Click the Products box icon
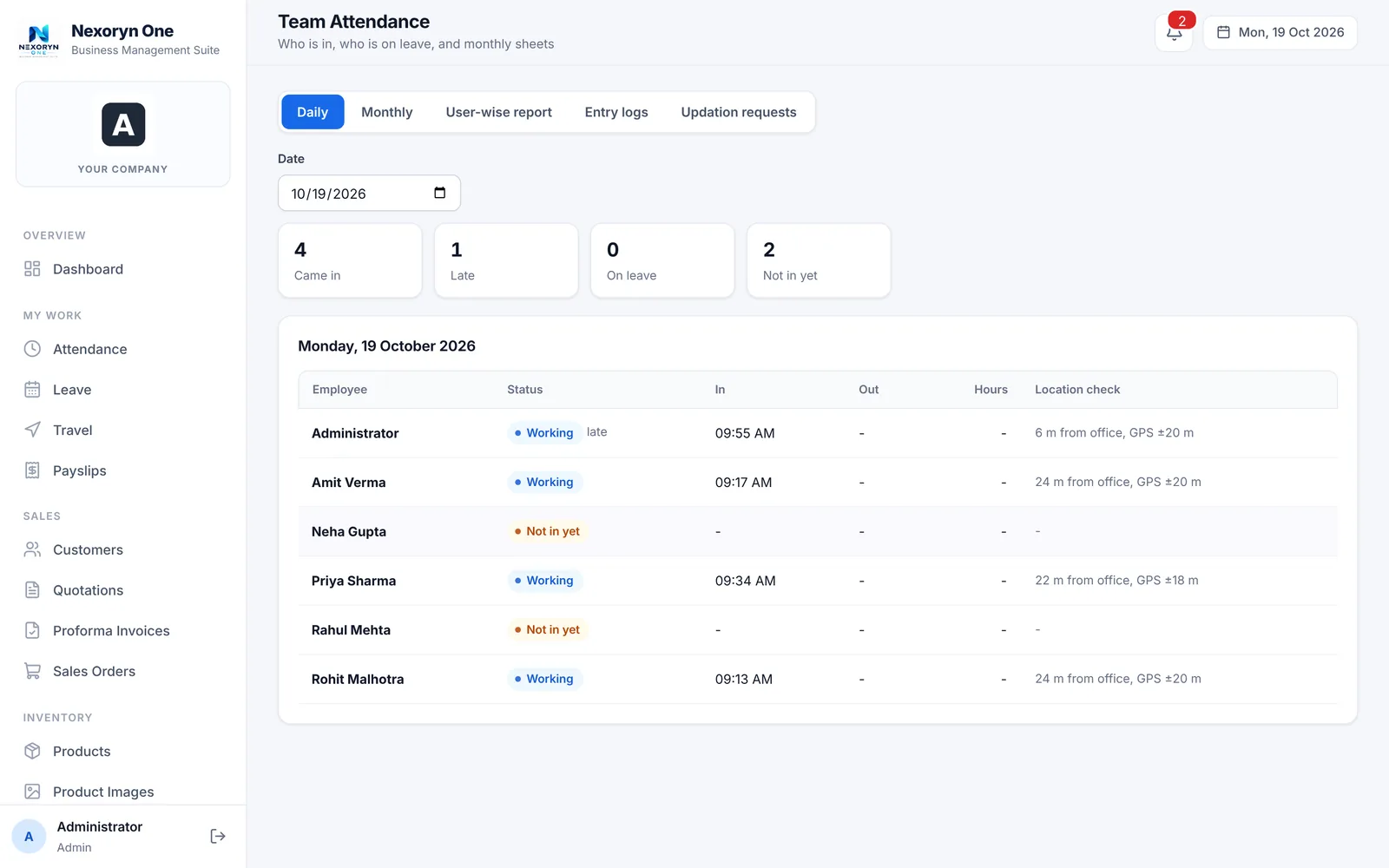 tap(32, 751)
